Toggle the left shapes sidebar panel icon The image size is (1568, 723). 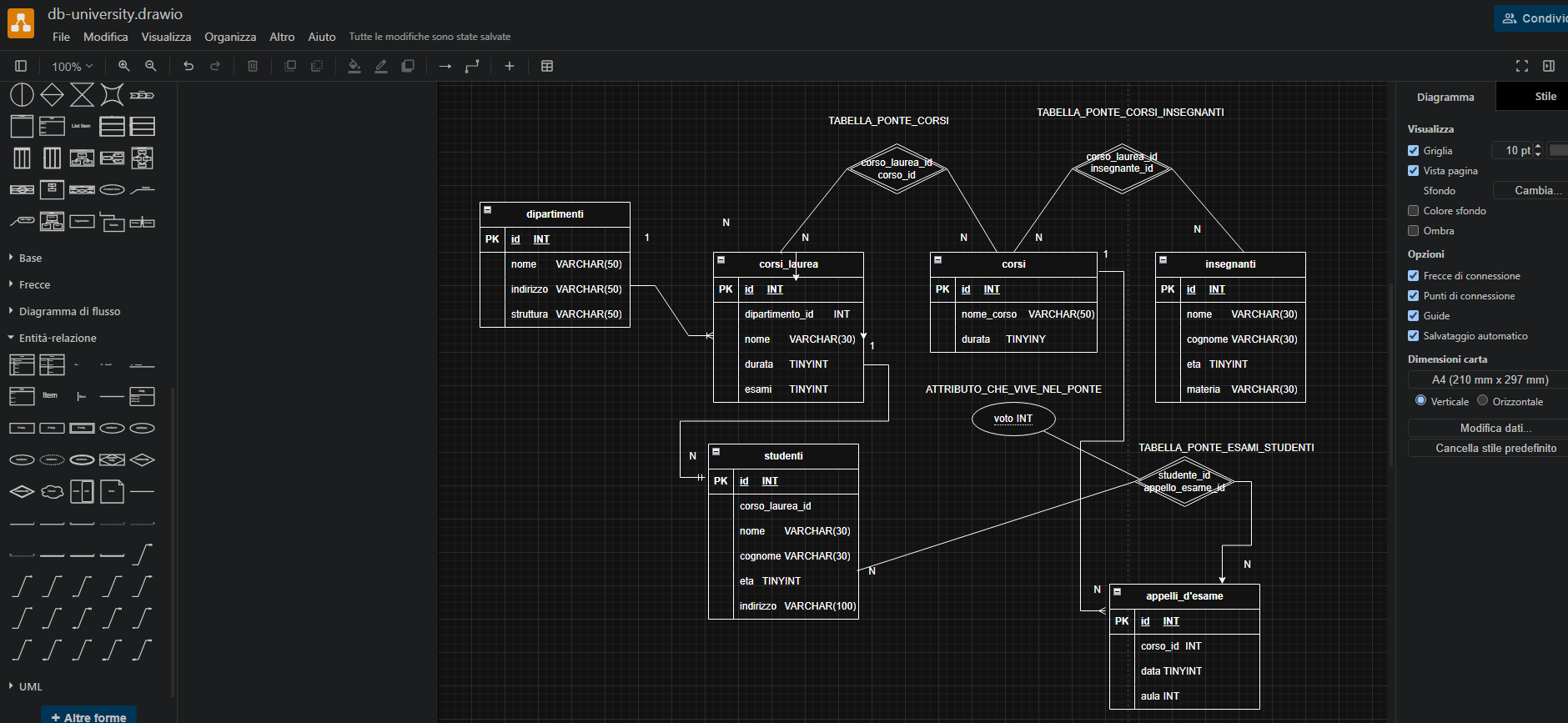22,66
